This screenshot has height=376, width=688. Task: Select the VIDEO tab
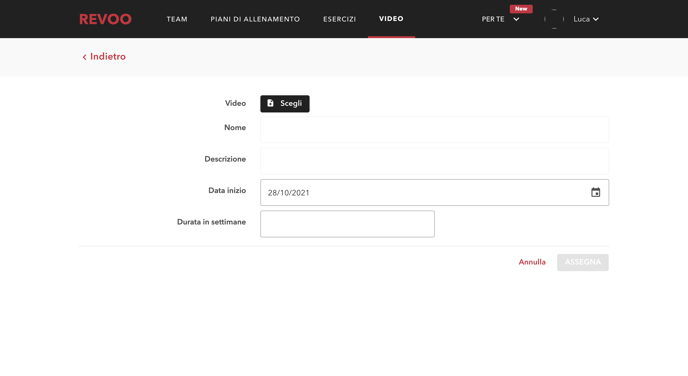click(391, 19)
